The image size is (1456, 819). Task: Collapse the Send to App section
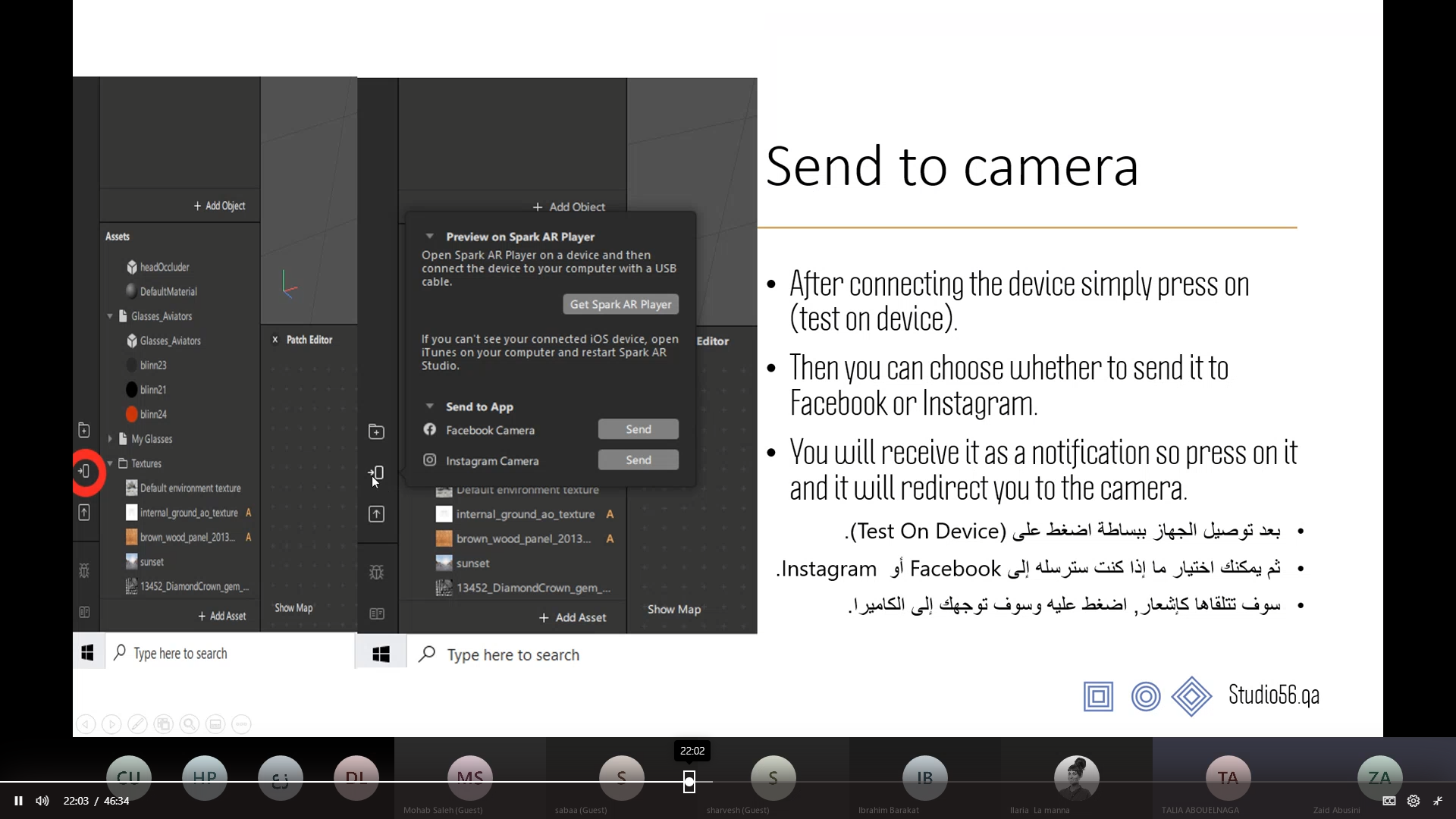click(x=429, y=406)
